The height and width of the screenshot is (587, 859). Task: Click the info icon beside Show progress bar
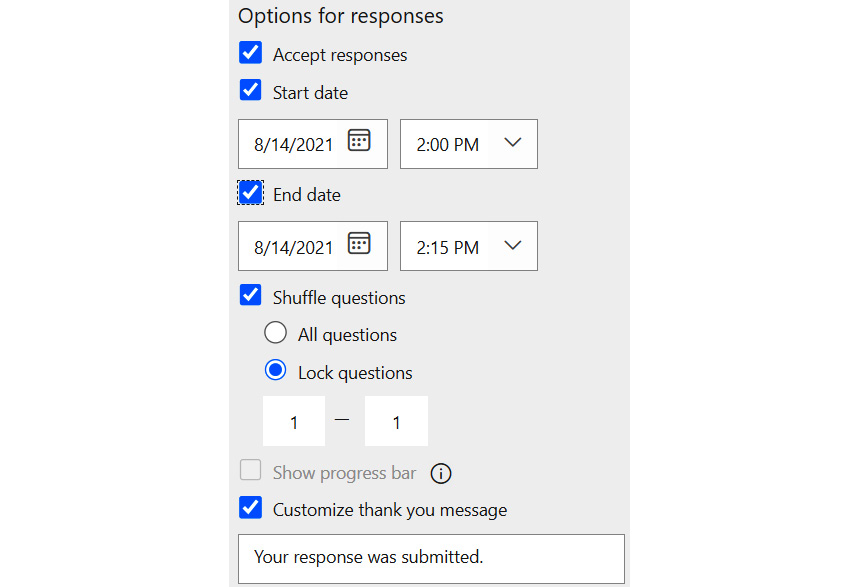440,474
